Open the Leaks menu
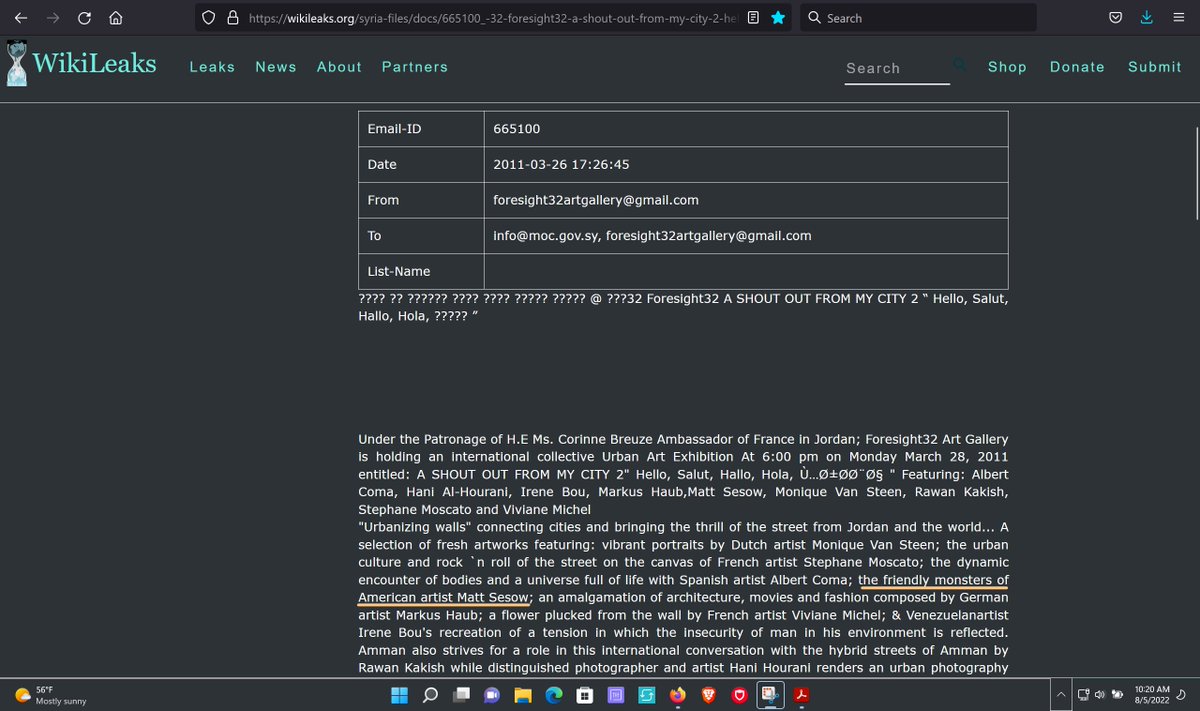The height and width of the screenshot is (711, 1200). click(212, 67)
